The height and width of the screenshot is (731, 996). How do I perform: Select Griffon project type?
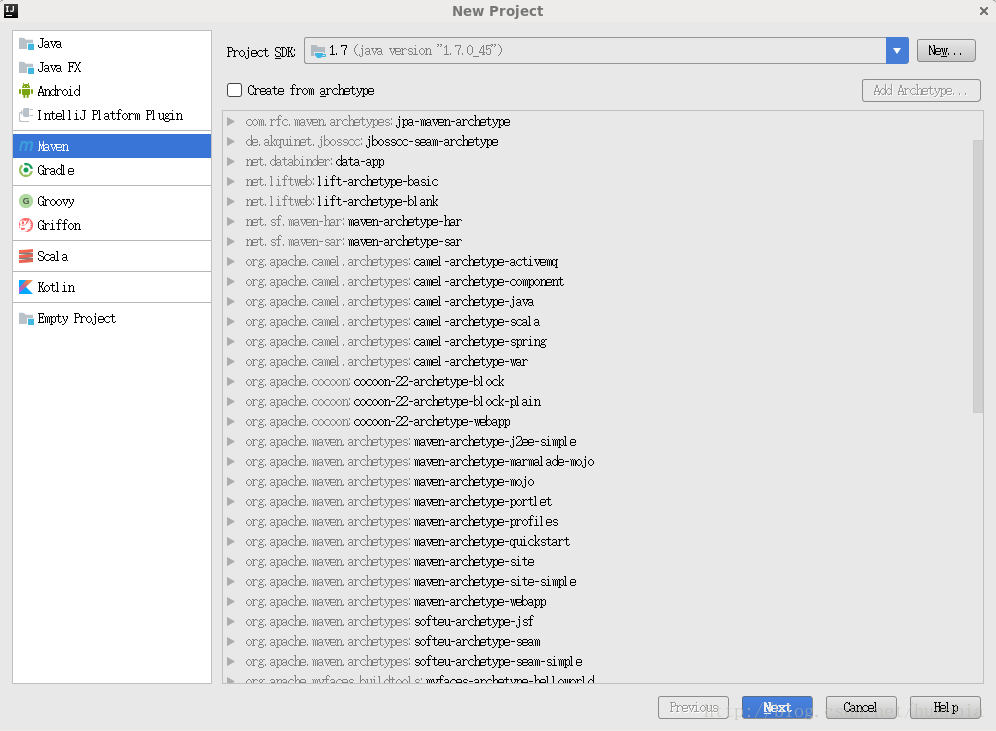pyautogui.click(x=112, y=225)
